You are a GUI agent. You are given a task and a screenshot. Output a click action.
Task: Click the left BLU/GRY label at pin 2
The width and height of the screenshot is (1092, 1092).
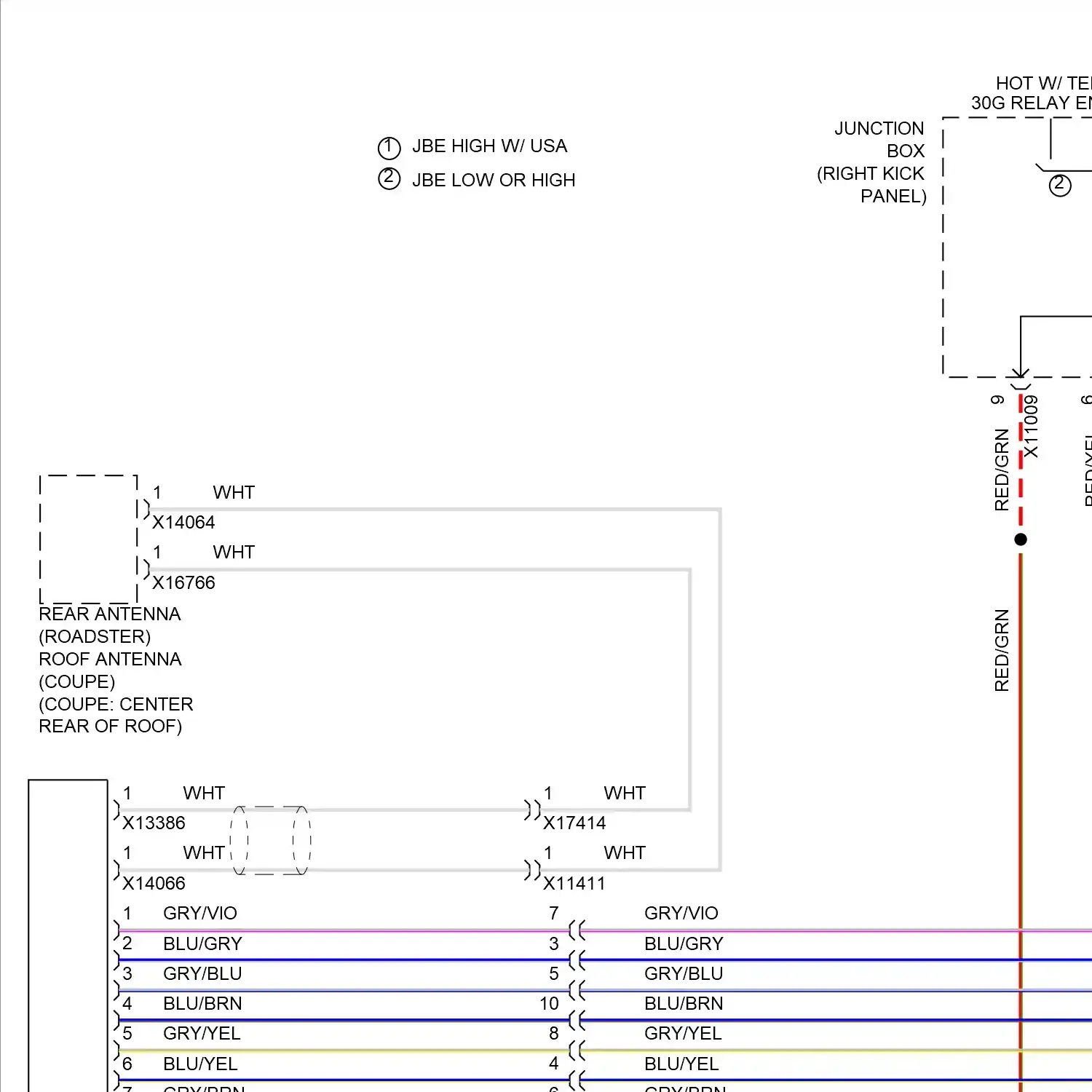pos(202,944)
